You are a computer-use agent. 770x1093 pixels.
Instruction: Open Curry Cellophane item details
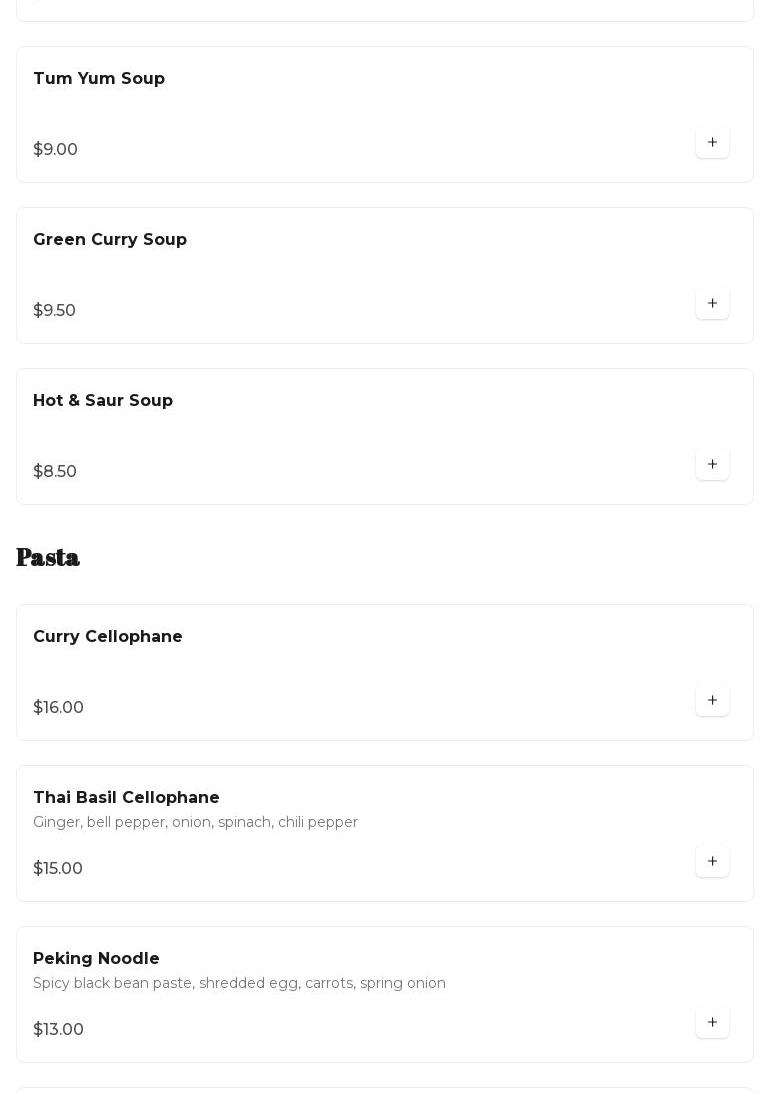[108, 637]
